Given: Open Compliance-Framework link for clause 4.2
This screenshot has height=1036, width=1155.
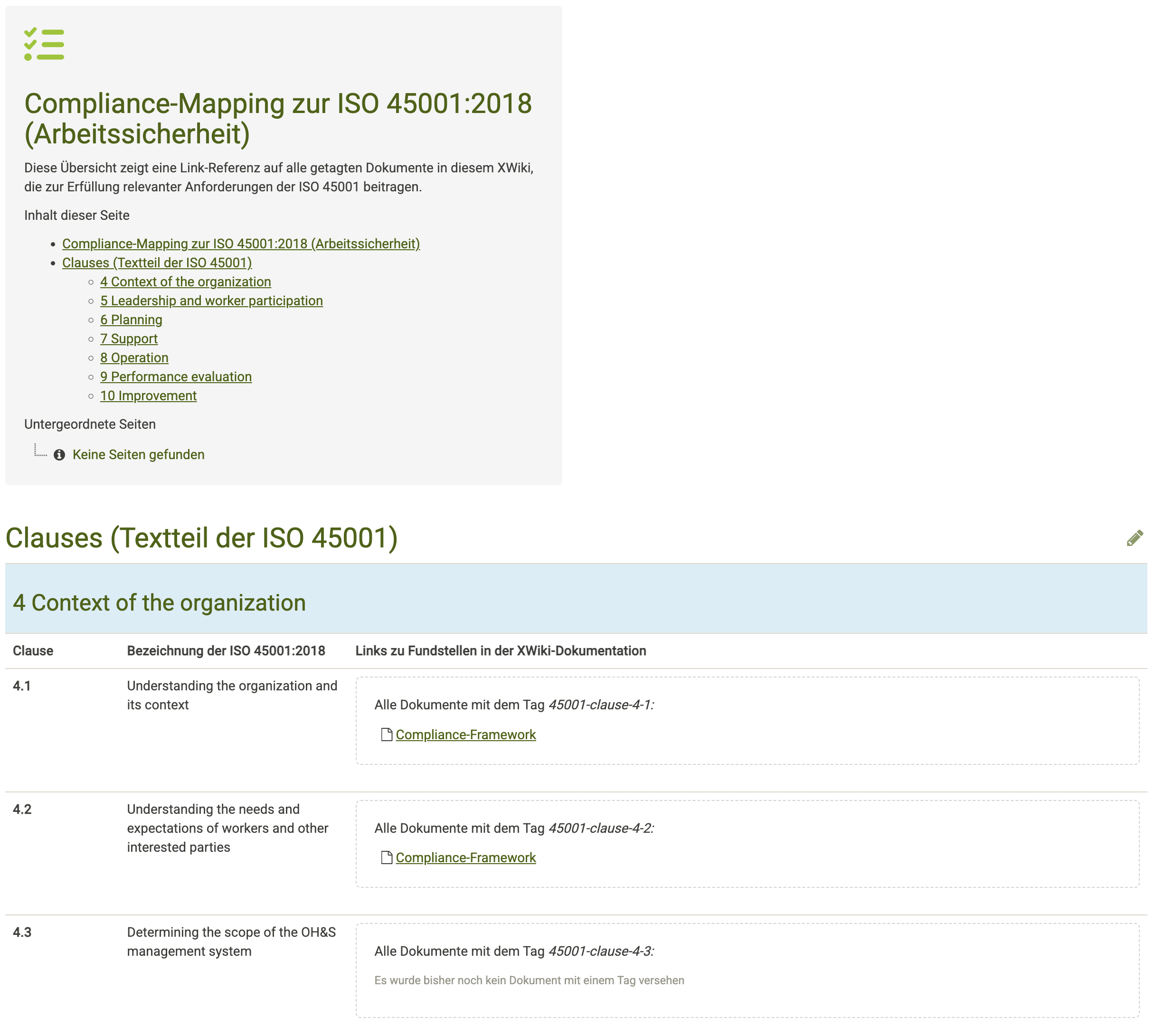Looking at the screenshot, I should (x=465, y=858).
